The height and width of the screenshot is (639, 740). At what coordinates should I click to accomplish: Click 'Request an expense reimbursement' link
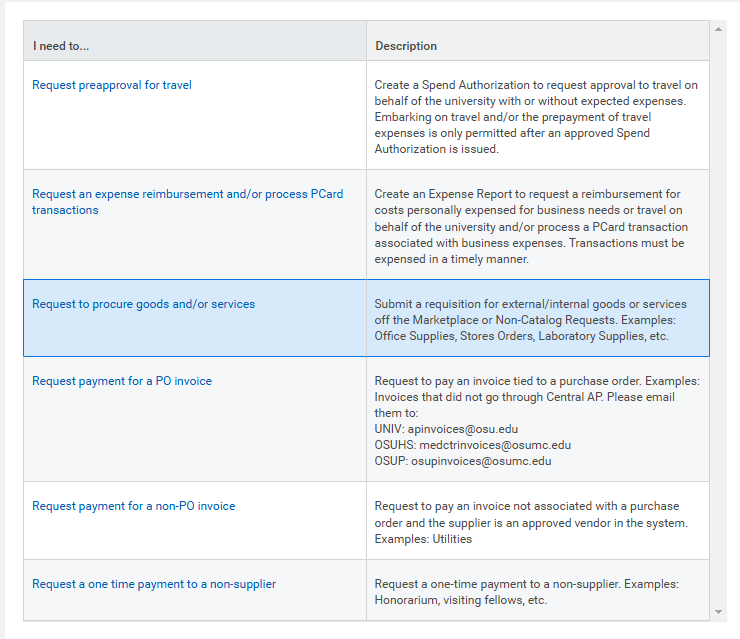(187, 194)
